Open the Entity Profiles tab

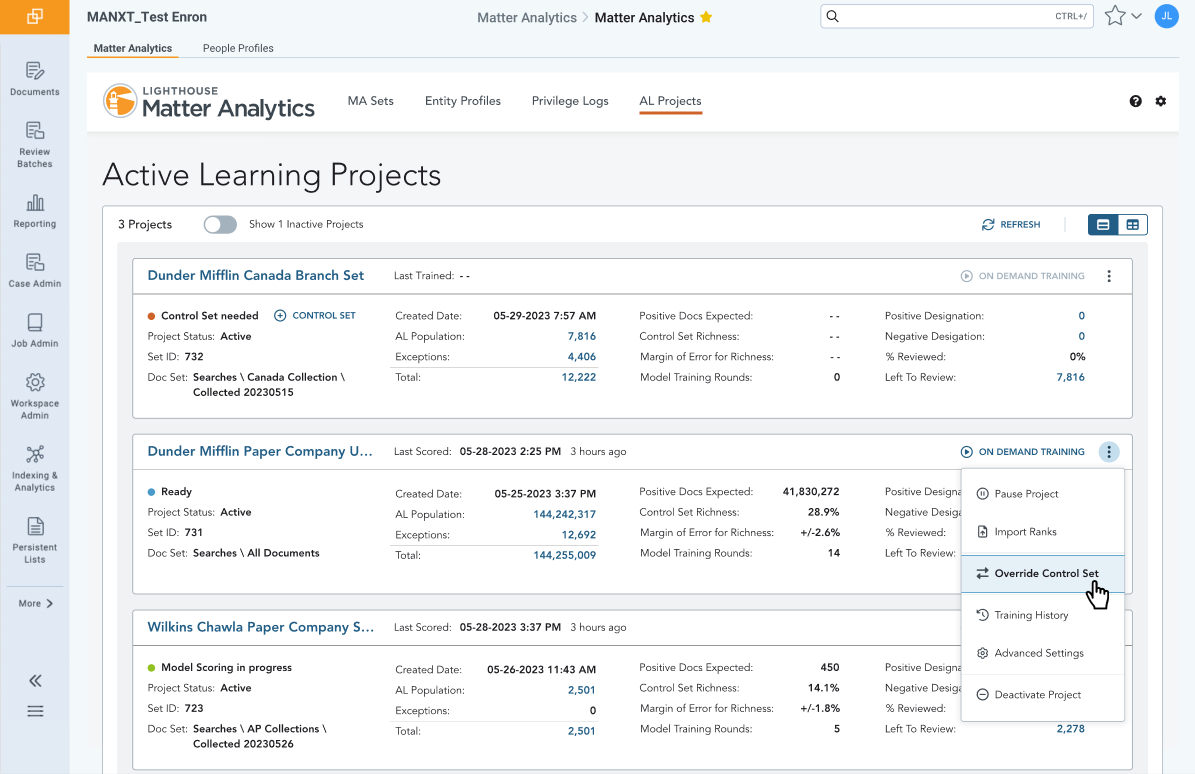pos(463,101)
